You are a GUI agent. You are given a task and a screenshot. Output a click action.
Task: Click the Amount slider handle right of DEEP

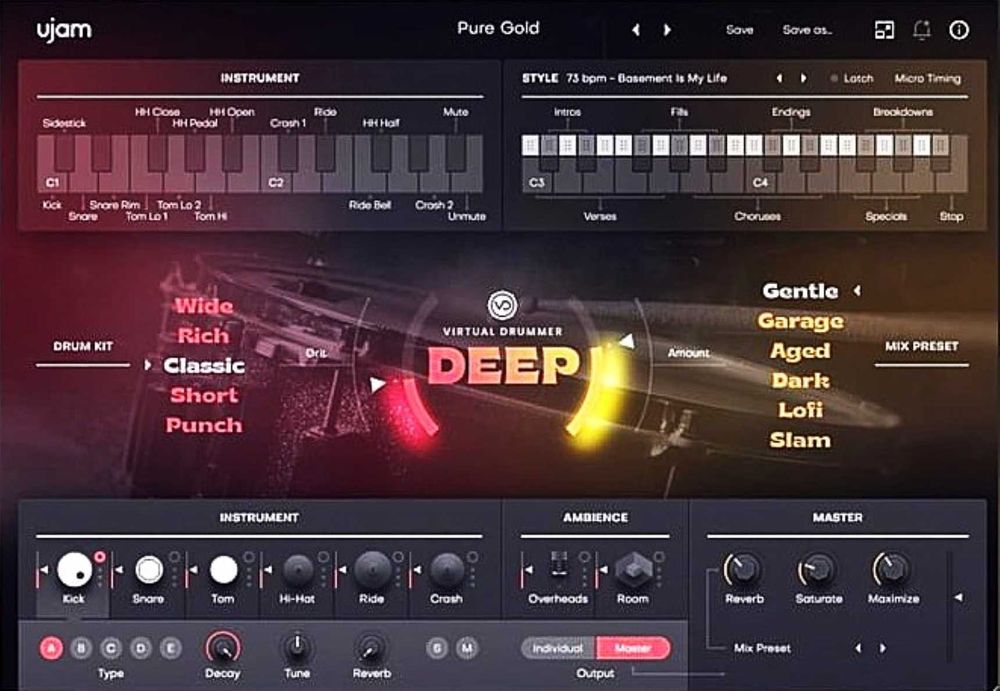627,341
